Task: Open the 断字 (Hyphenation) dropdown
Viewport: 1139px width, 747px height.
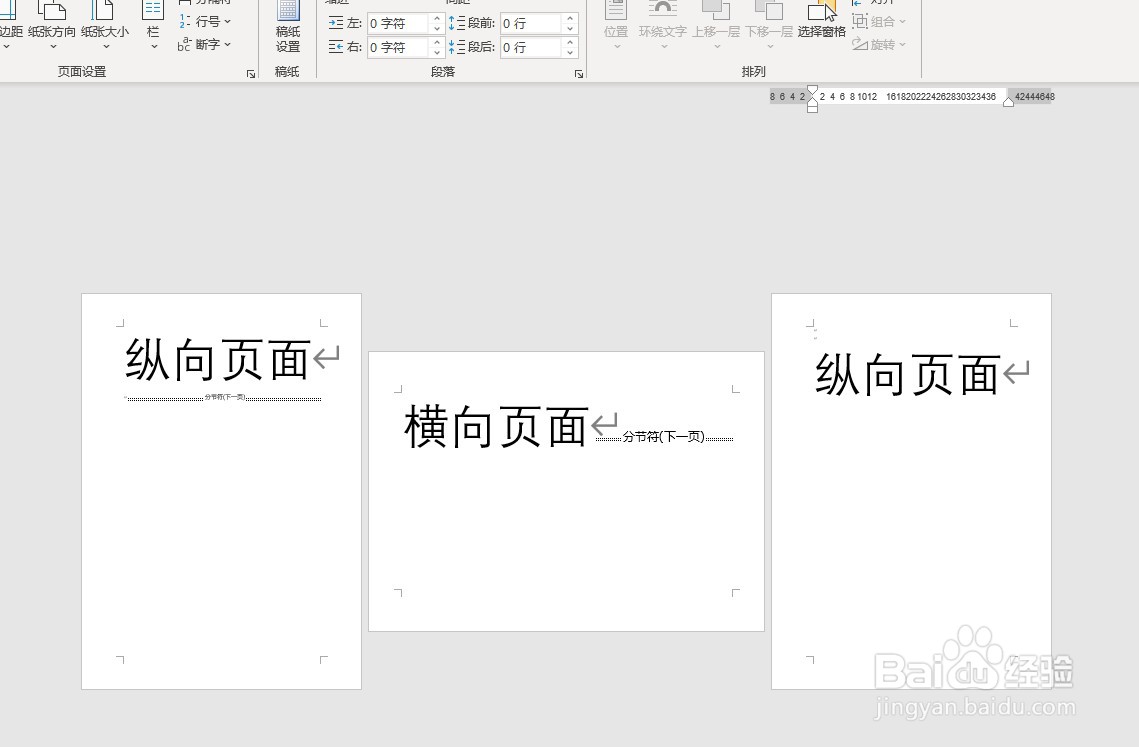Action: (x=227, y=44)
